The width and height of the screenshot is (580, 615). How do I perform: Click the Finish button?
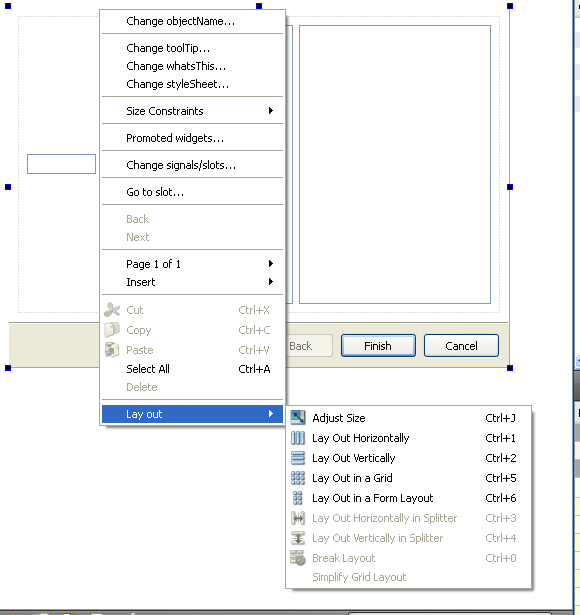tap(378, 346)
